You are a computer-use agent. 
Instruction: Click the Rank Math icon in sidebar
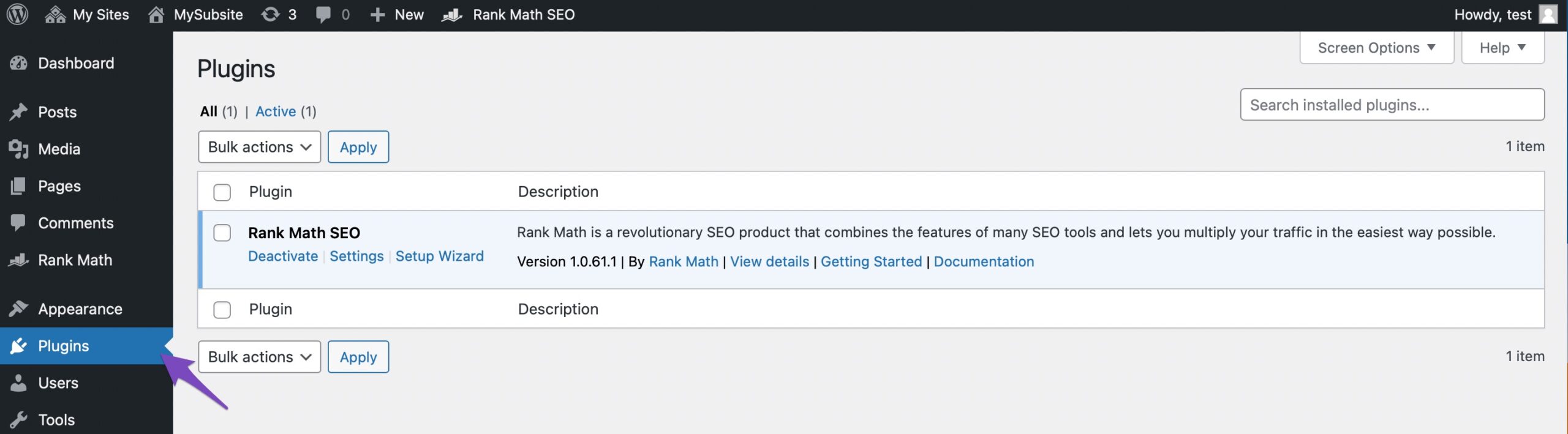point(18,260)
